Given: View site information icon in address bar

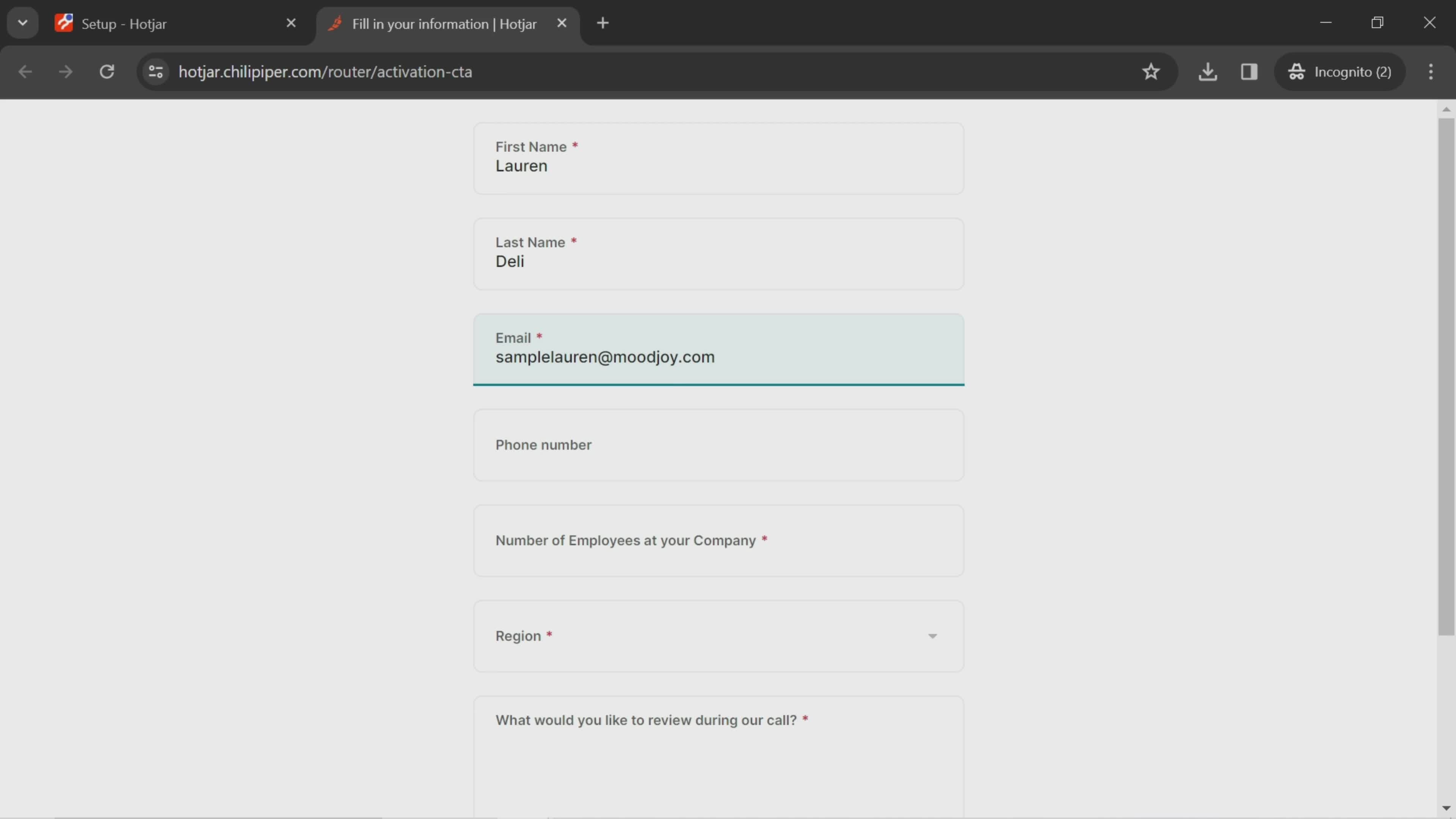Looking at the screenshot, I should coord(155,72).
